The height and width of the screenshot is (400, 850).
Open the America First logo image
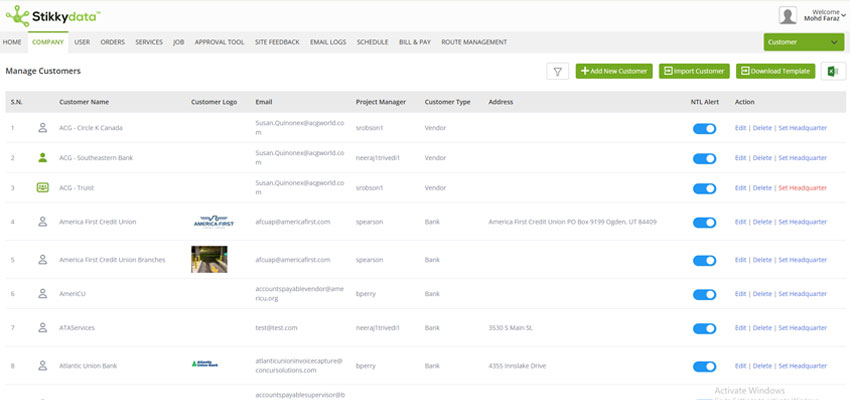click(214, 222)
